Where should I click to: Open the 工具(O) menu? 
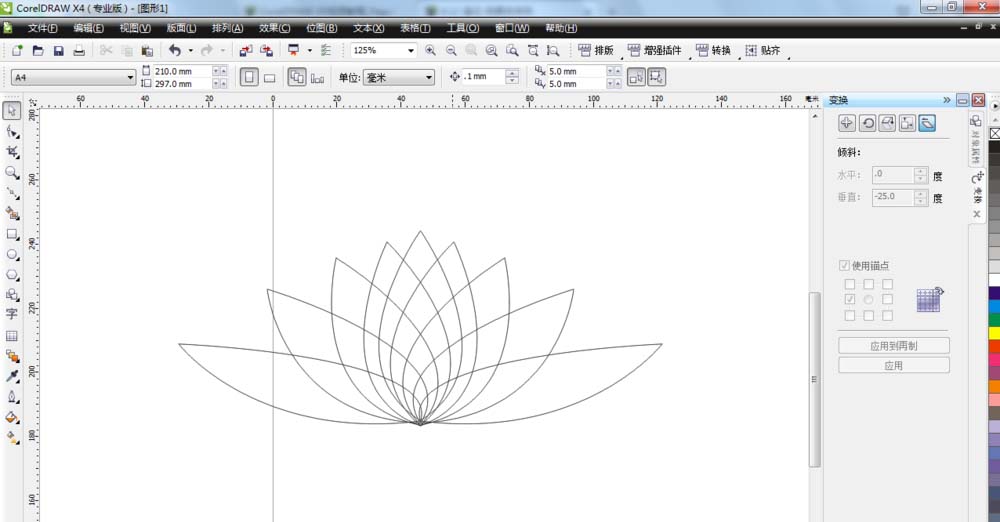point(463,28)
